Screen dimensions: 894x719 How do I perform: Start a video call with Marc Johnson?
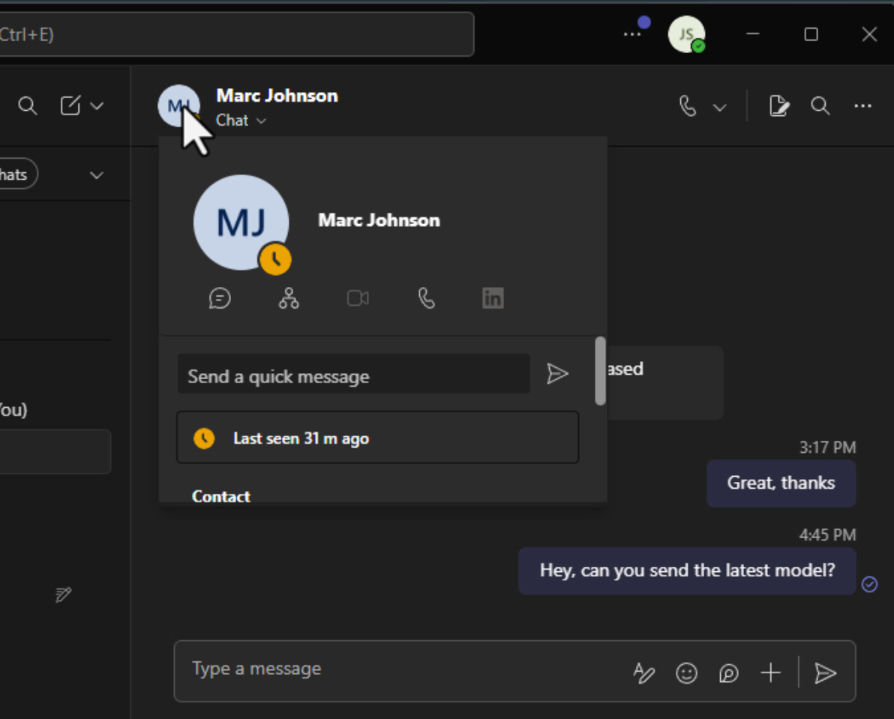pyautogui.click(x=357, y=297)
